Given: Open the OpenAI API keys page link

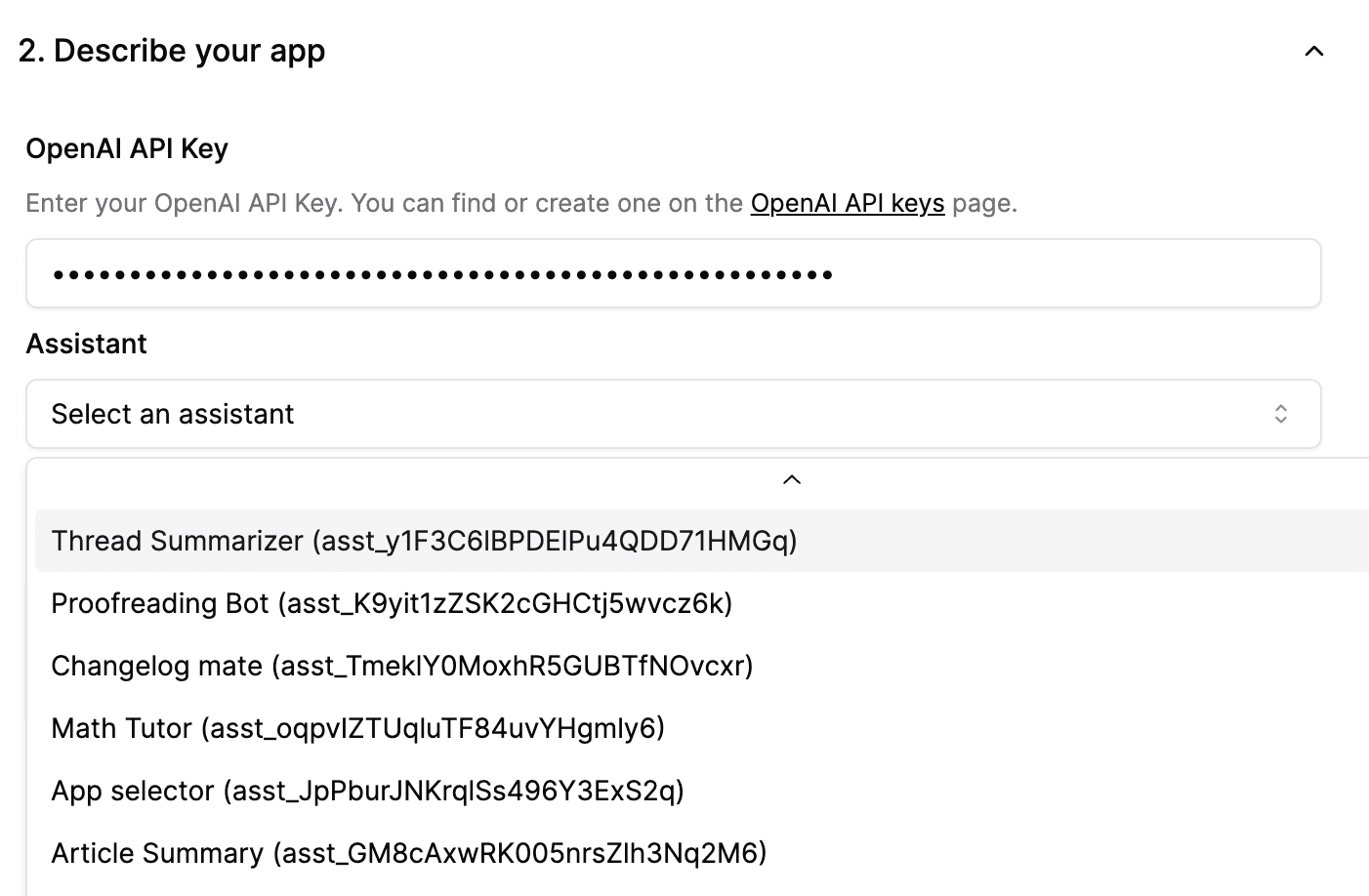Looking at the screenshot, I should [x=847, y=203].
